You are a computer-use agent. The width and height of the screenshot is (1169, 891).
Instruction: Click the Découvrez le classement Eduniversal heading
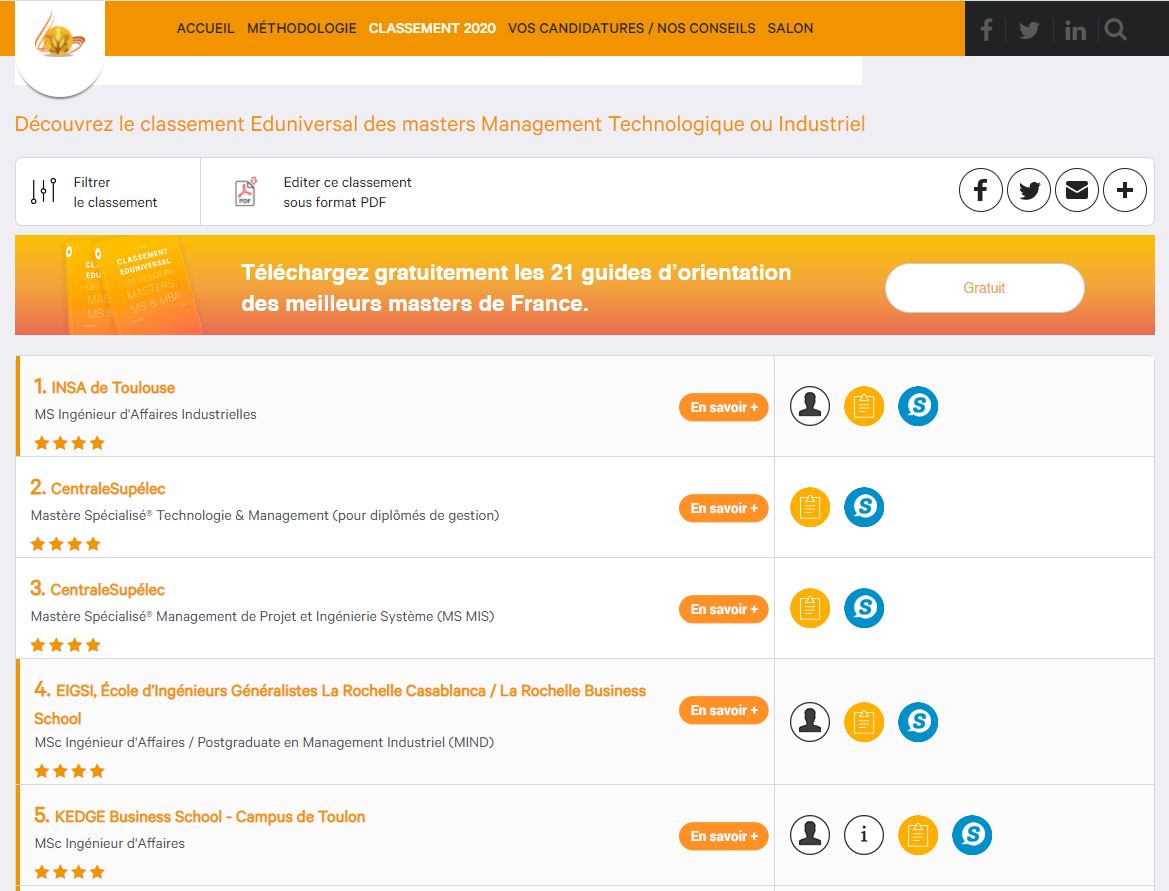pos(440,124)
